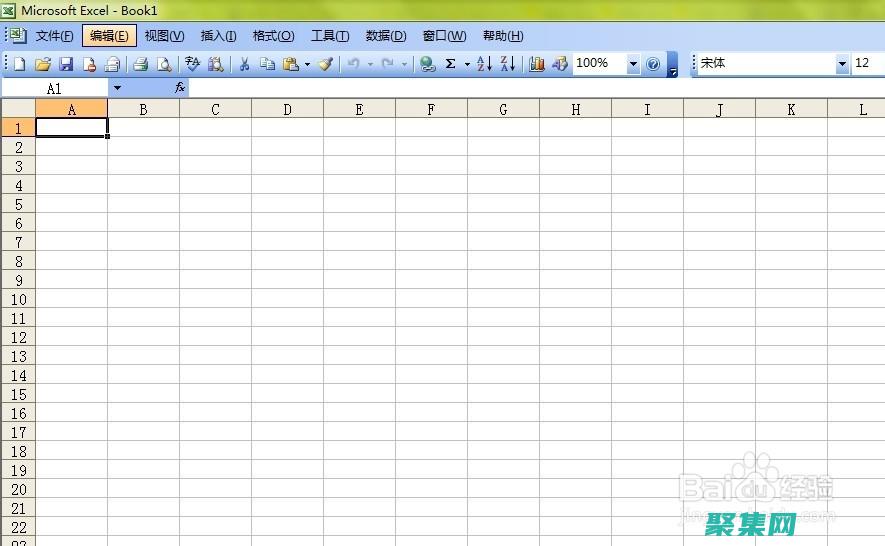Open the 帮助(H) menu
The width and height of the screenshot is (885, 546).
[x=503, y=36]
